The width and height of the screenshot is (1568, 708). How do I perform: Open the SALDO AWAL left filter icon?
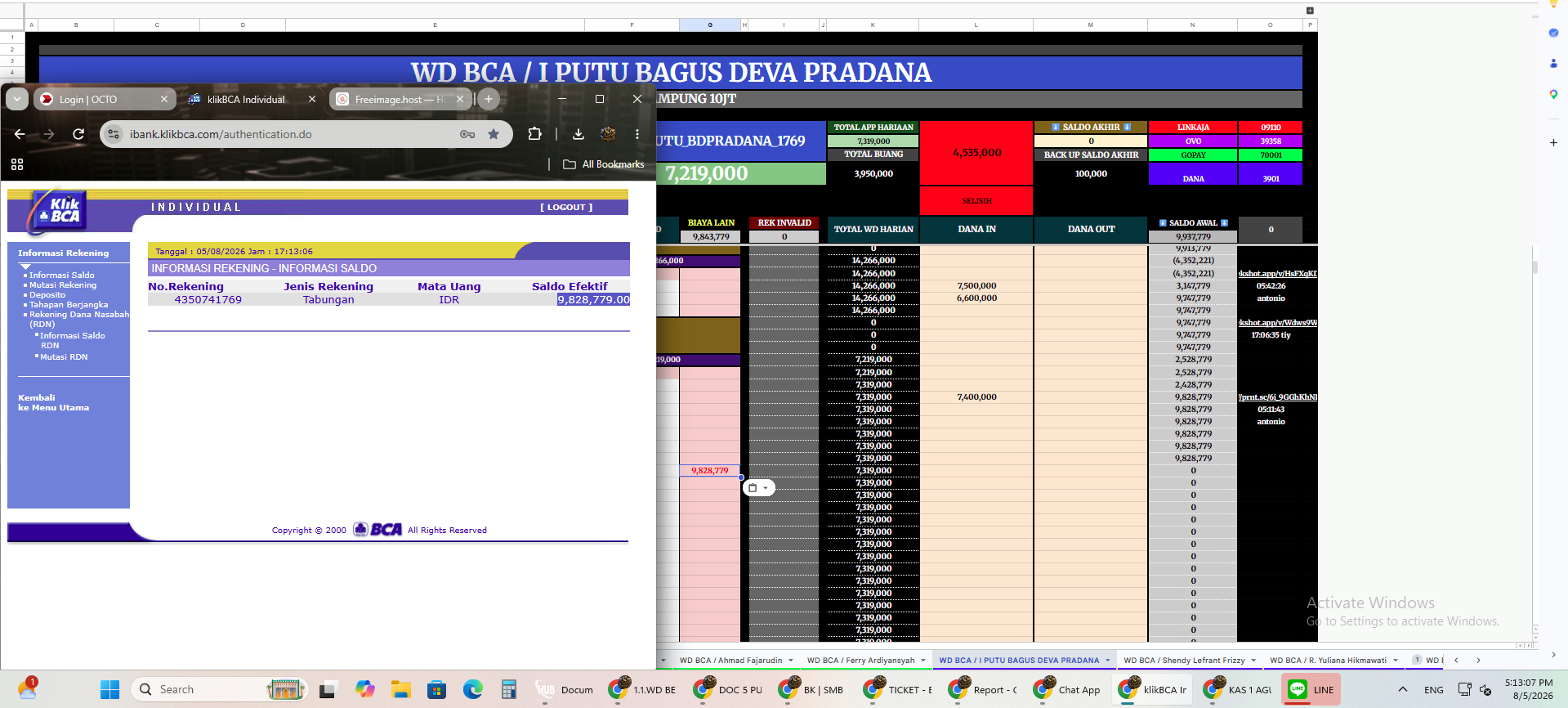coord(1163,223)
